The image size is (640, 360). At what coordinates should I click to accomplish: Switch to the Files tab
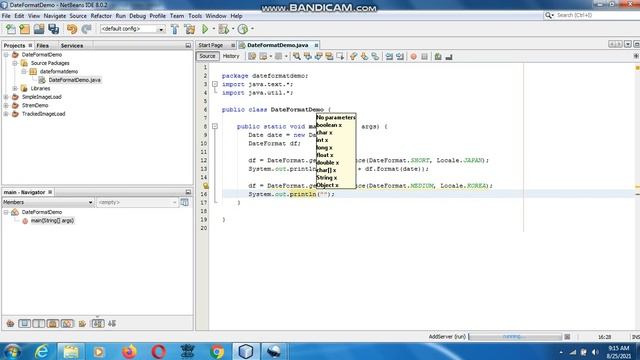point(42,46)
